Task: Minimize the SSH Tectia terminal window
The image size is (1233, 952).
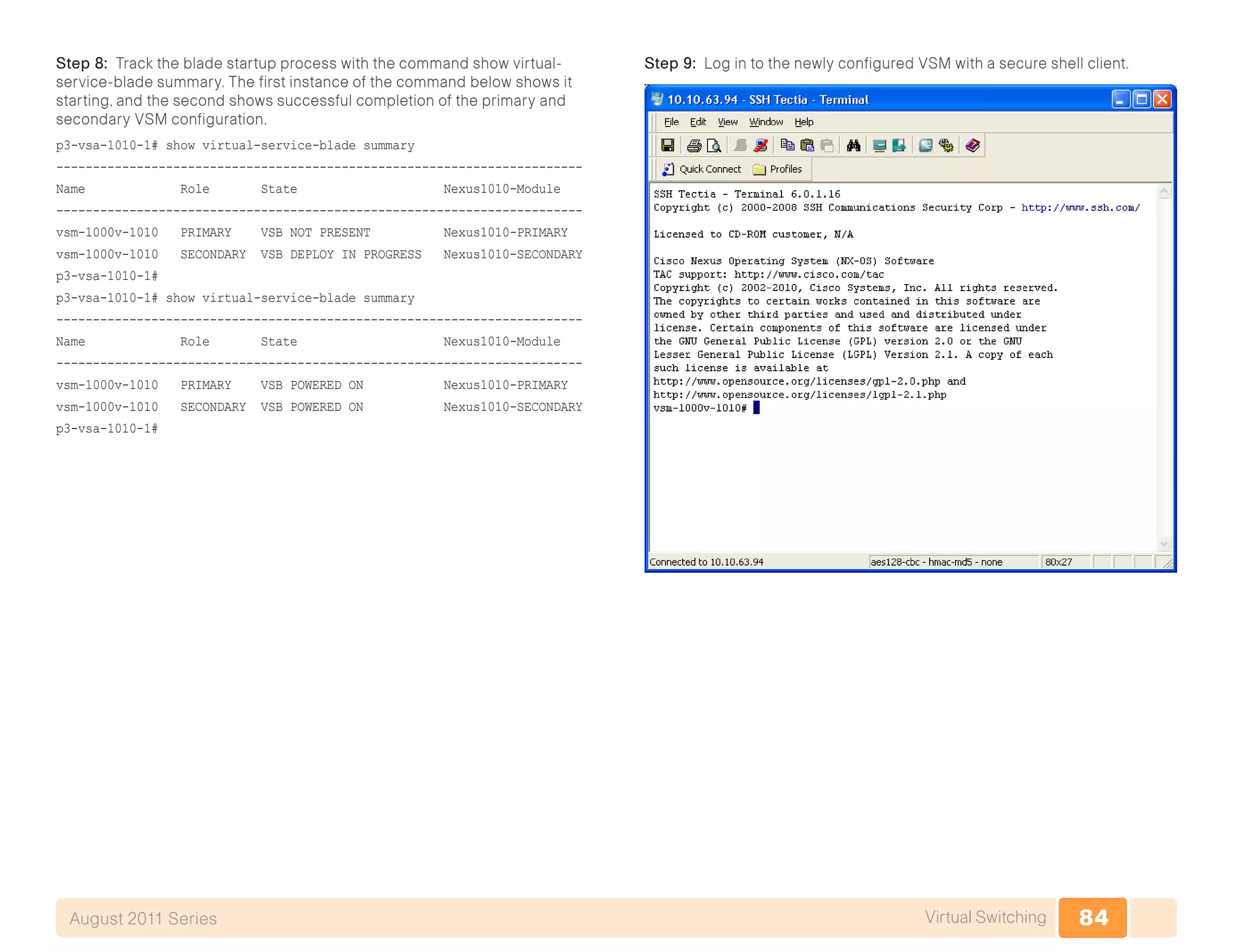Action: coord(1120,99)
